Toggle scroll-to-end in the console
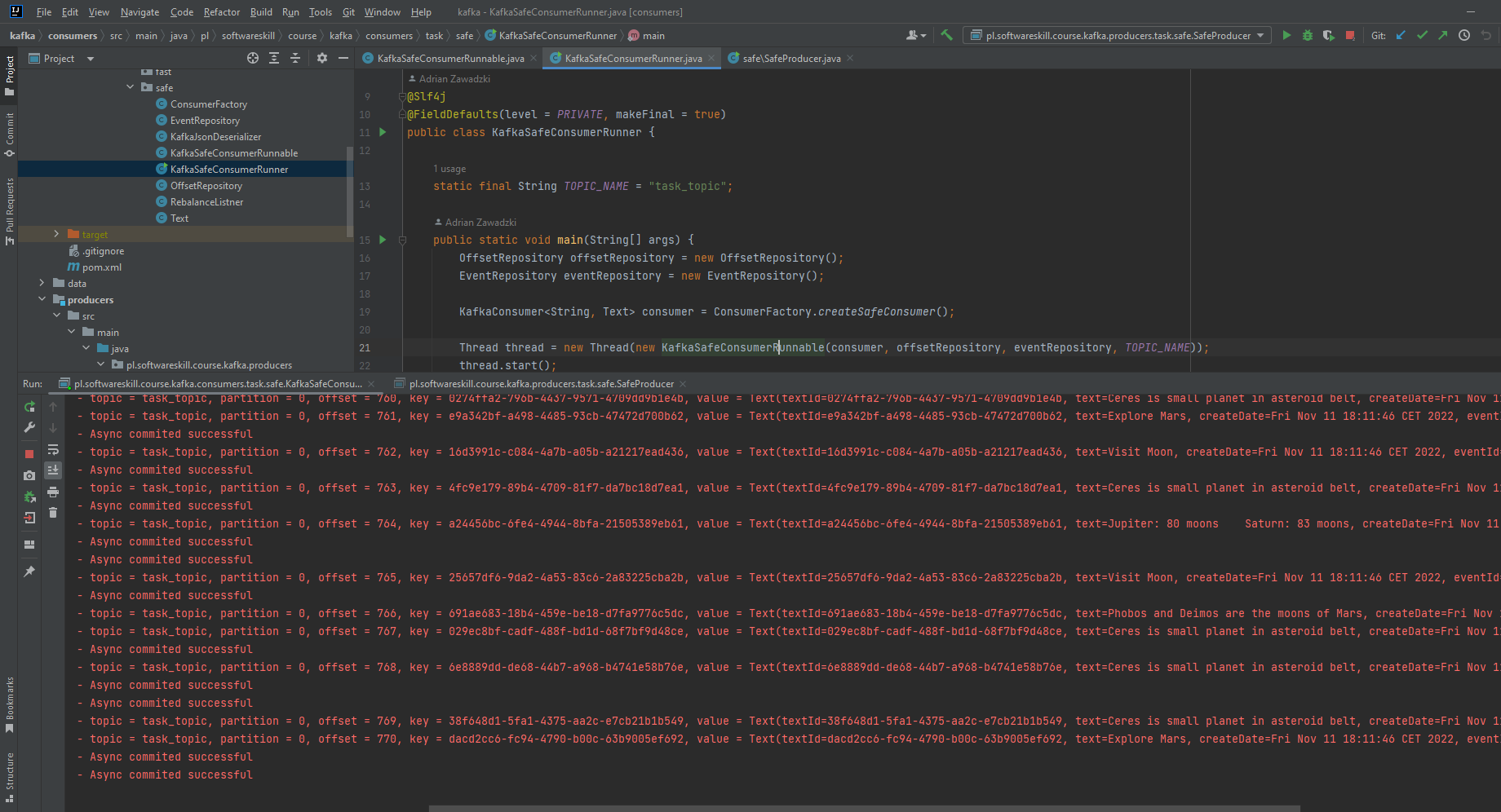Screen dimensions: 1501x812 coord(53,470)
